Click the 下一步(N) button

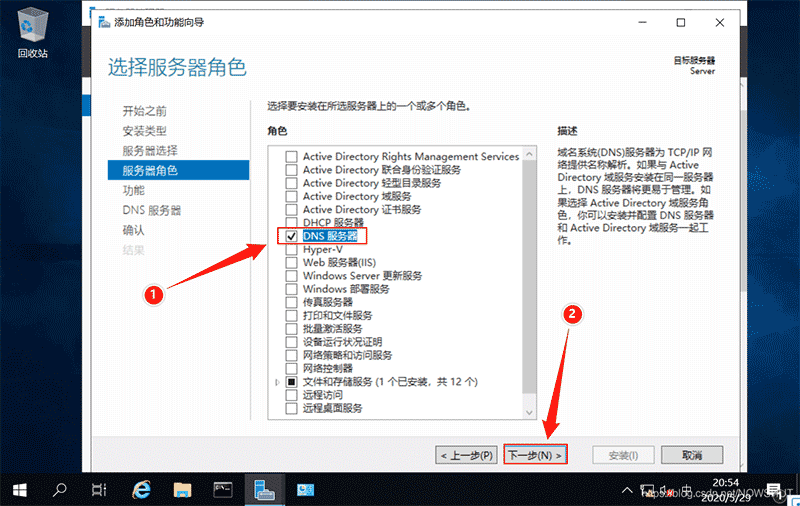click(x=535, y=455)
